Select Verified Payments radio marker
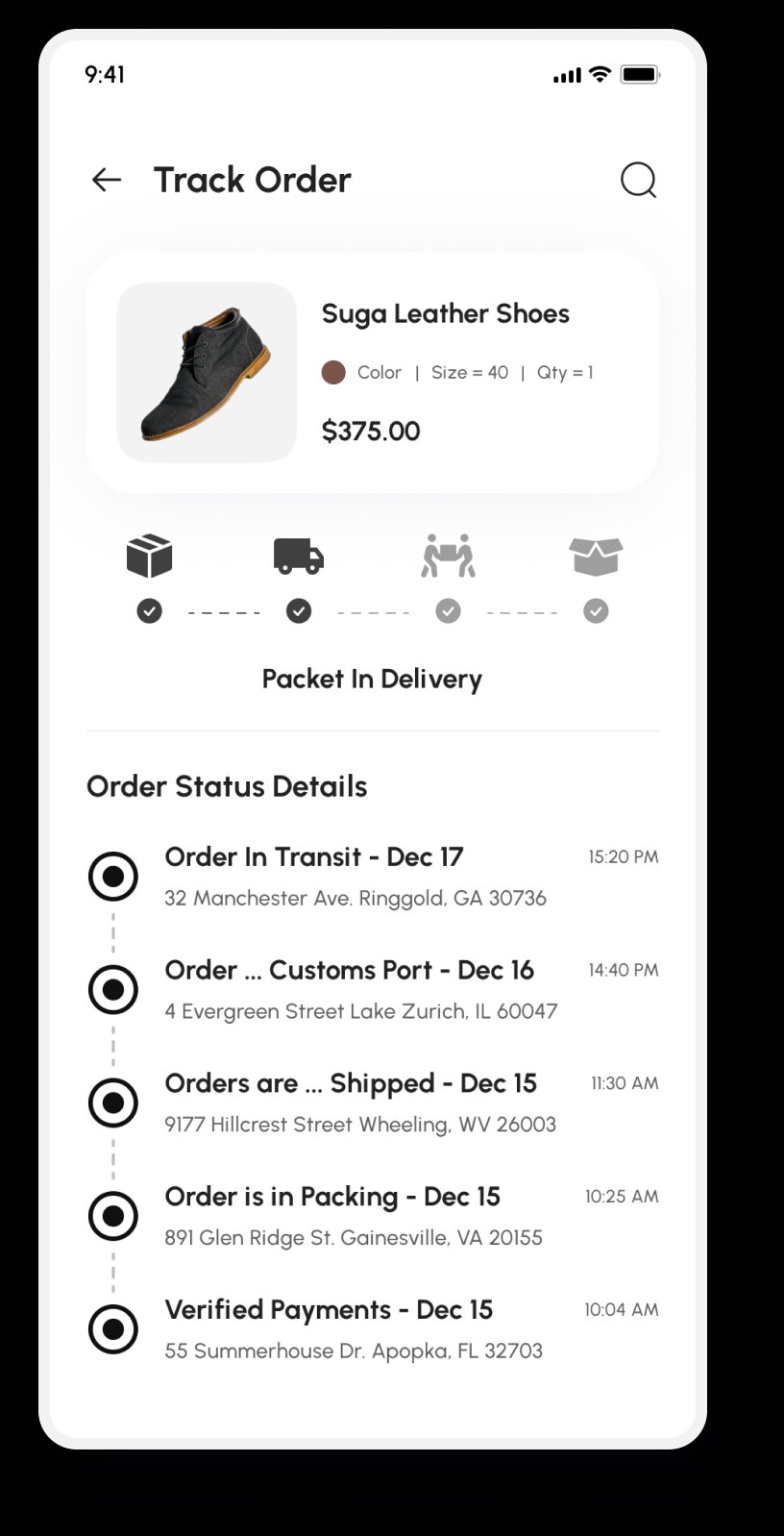Viewport: 784px width, 1536px height. coord(113,1329)
